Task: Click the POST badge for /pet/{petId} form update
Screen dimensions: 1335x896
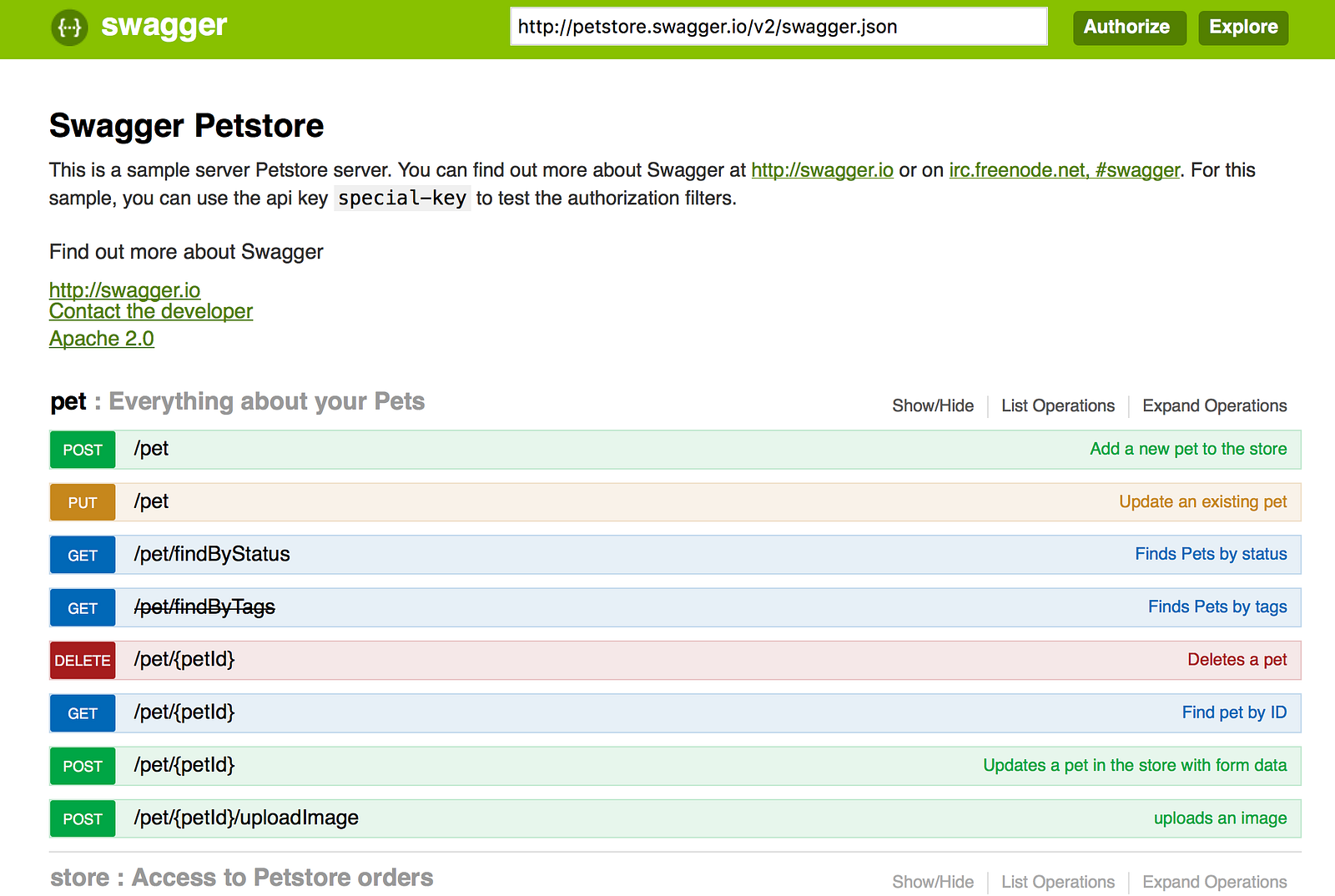Action: [x=83, y=766]
